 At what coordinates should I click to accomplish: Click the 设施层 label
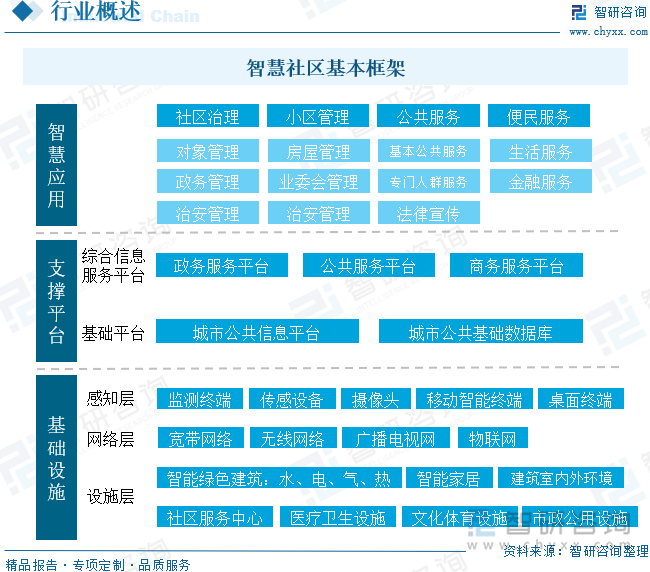[x=110, y=496]
